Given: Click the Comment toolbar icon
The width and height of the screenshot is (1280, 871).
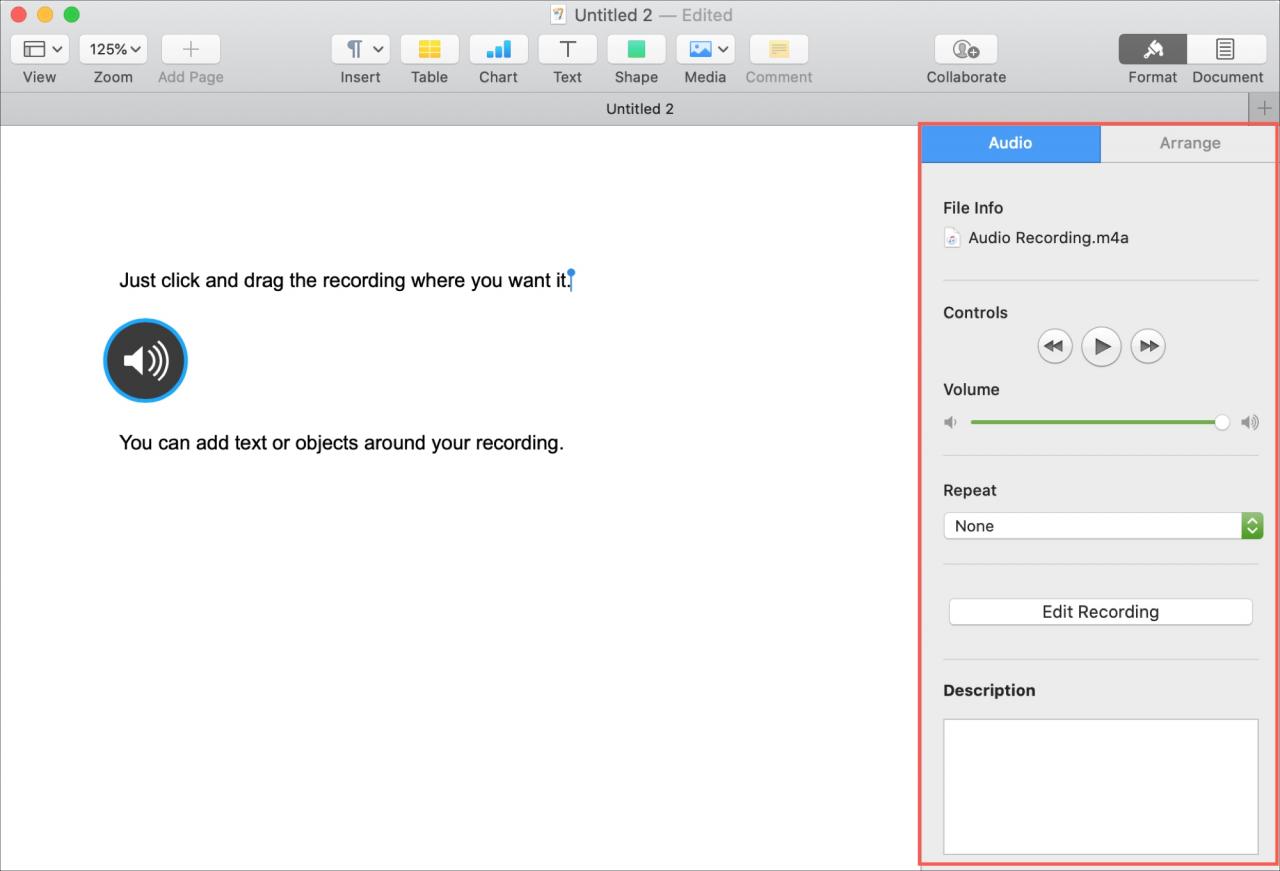Looking at the screenshot, I should point(778,49).
